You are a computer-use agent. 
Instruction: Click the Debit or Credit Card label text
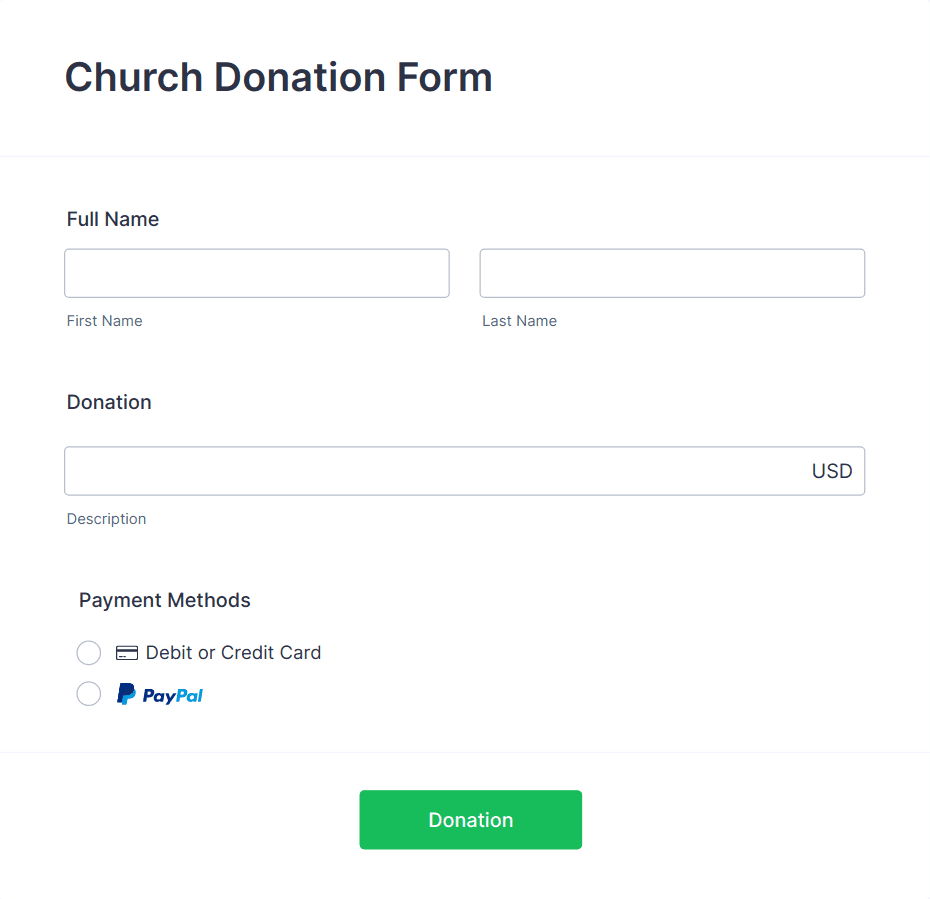point(233,652)
